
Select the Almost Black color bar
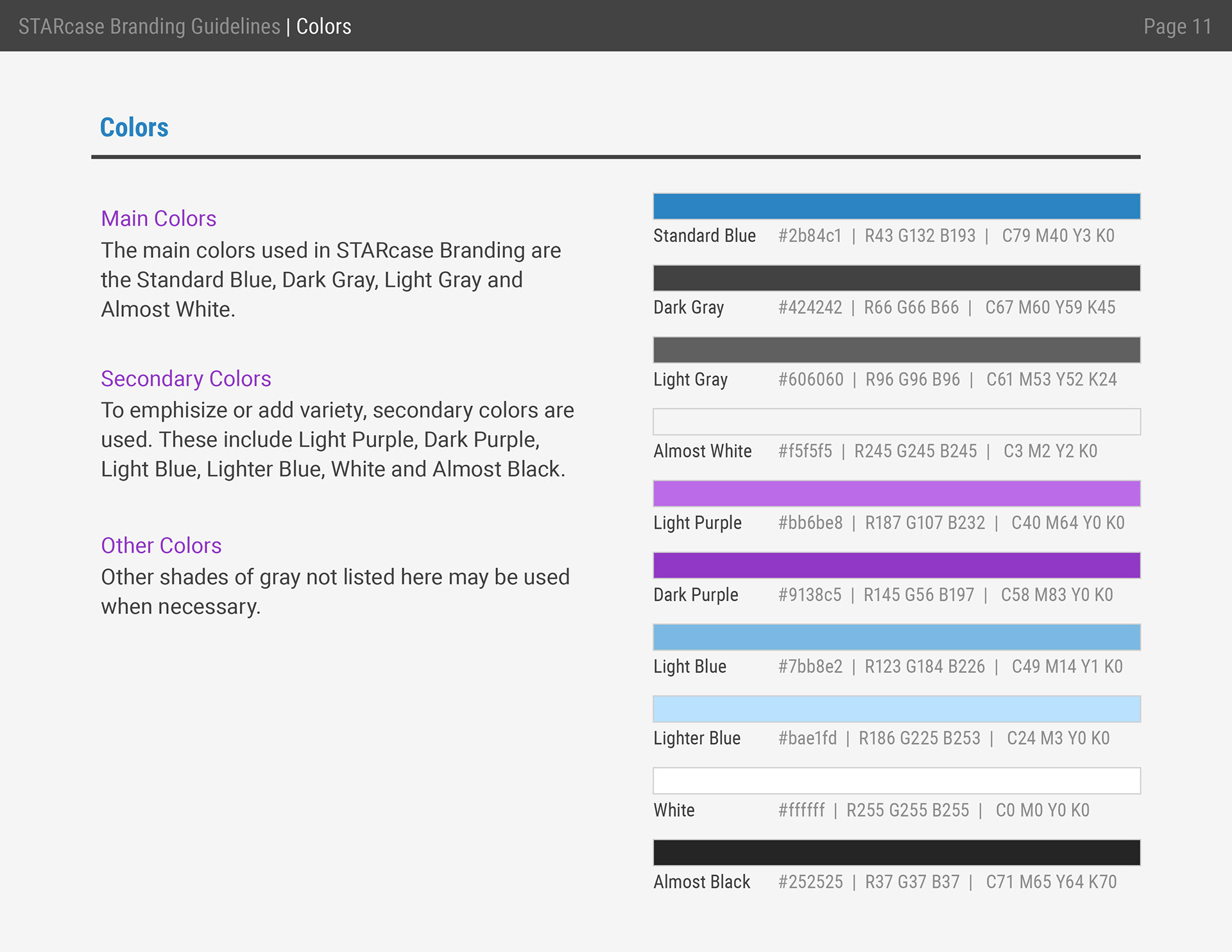pos(896,853)
